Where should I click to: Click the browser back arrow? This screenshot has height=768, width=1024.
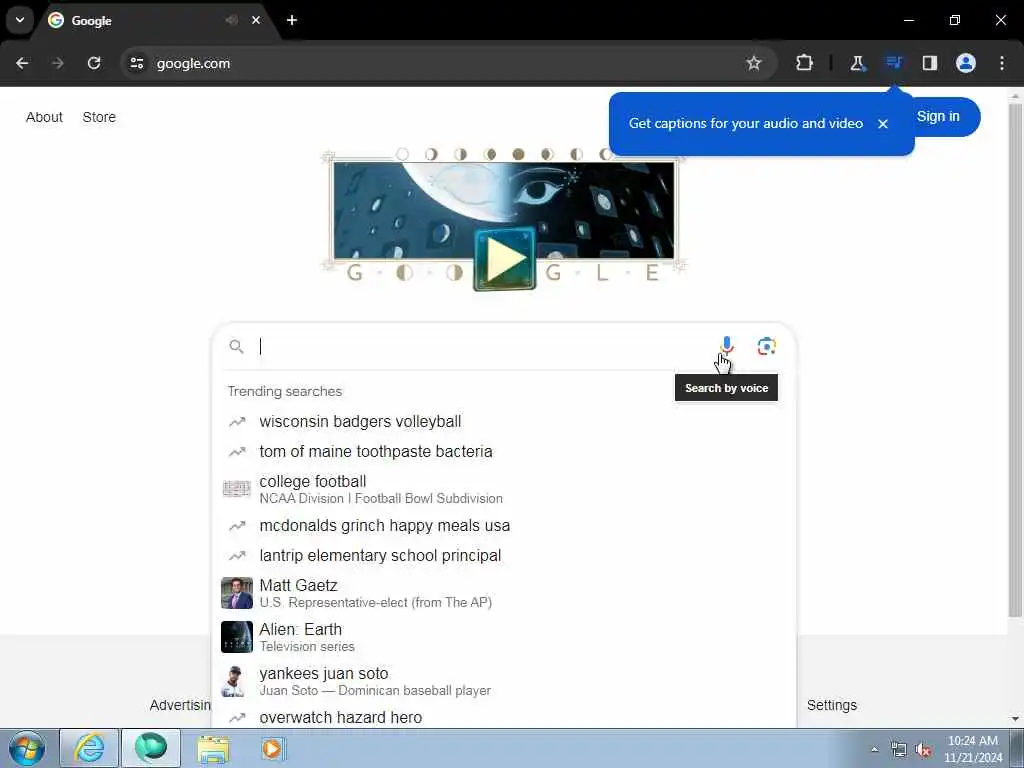22,63
